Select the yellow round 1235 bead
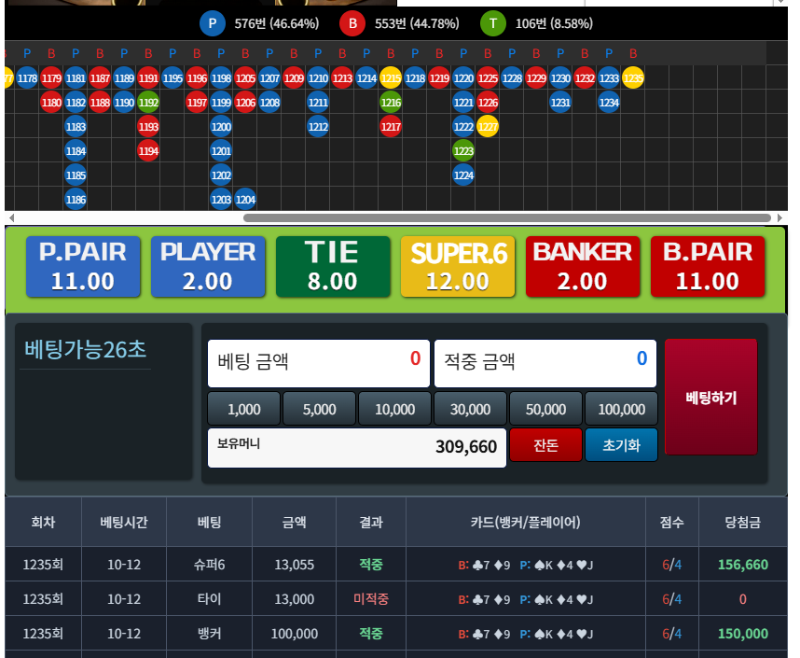This screenshot has height=658, width=800. 633,77
